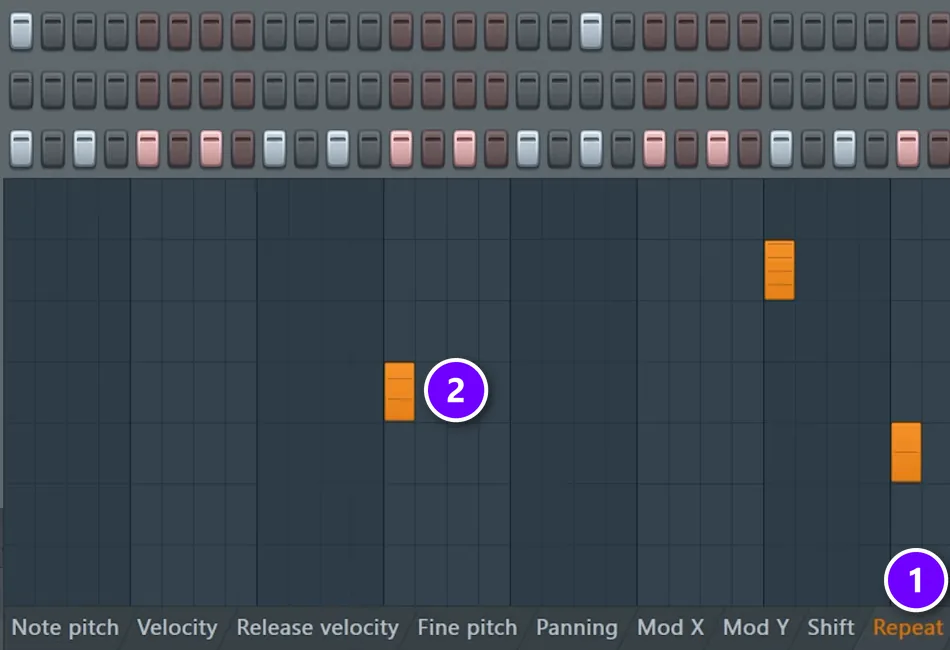Turn off pink step 23 in bottom row
This screenshot has height=650, width=950.
pos(717,148)
